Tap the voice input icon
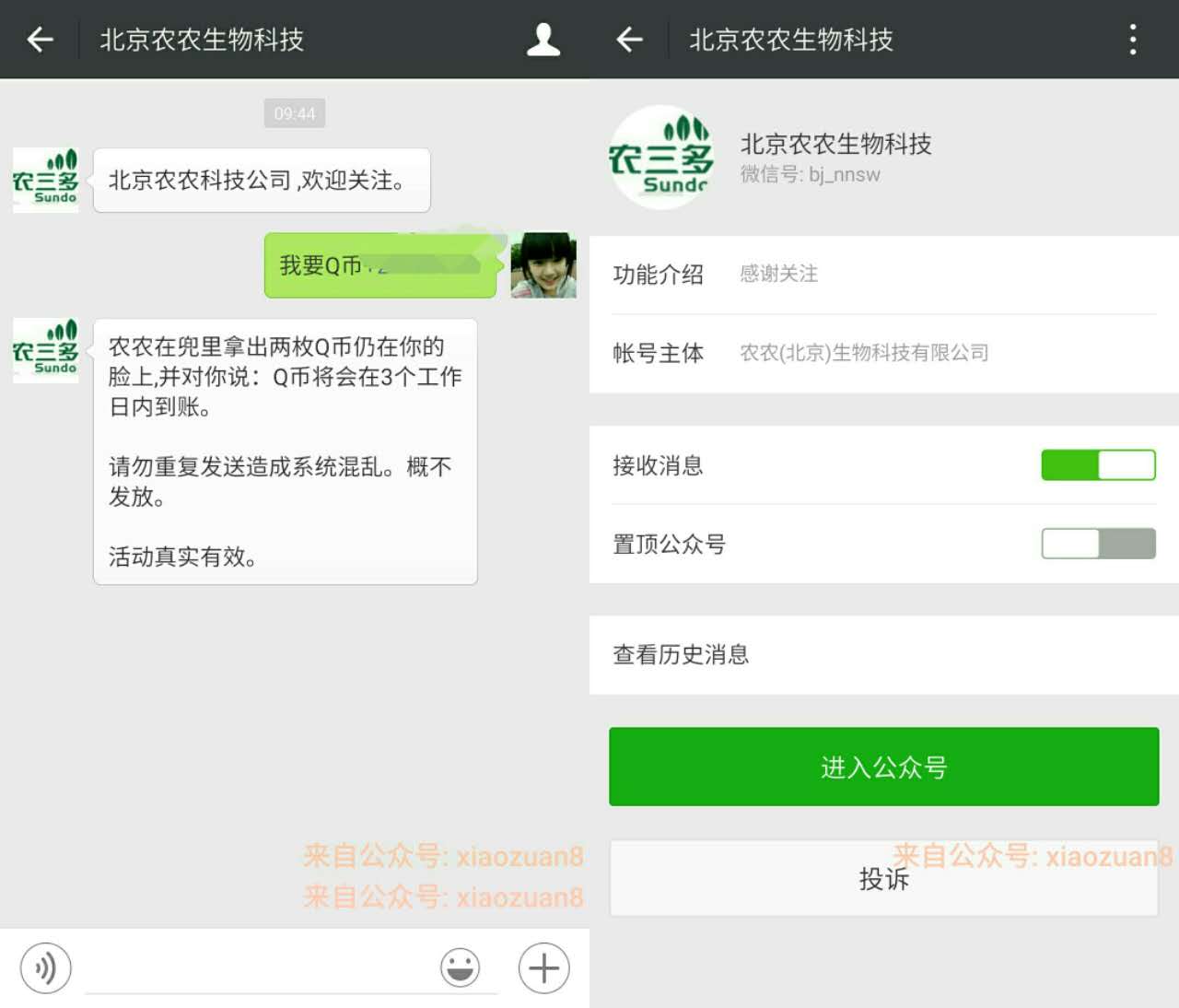The width and height of the screenshot is (1179, 1008). [45, 968]
